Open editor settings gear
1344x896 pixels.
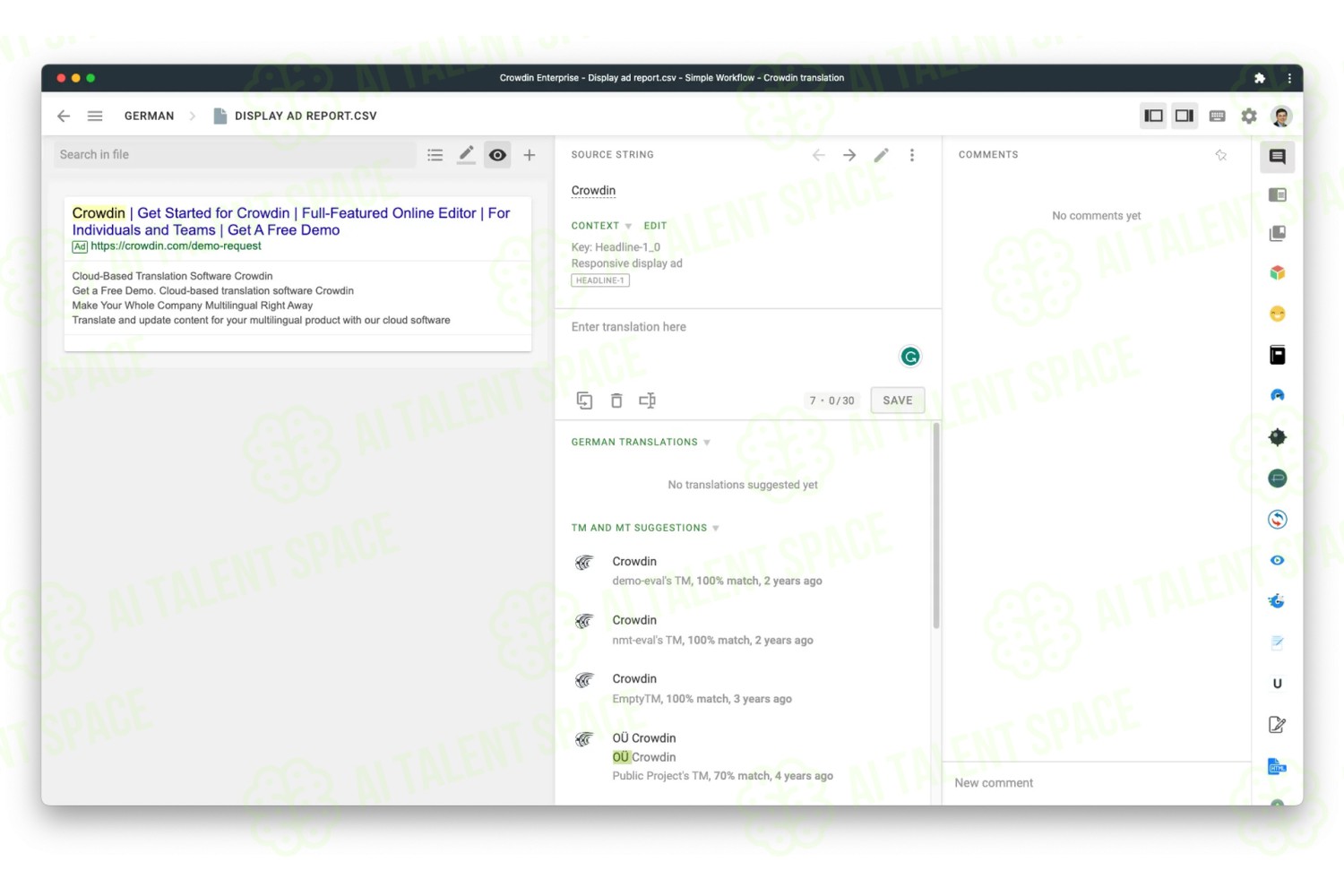pyautogui.click(x=1249, y=116)
